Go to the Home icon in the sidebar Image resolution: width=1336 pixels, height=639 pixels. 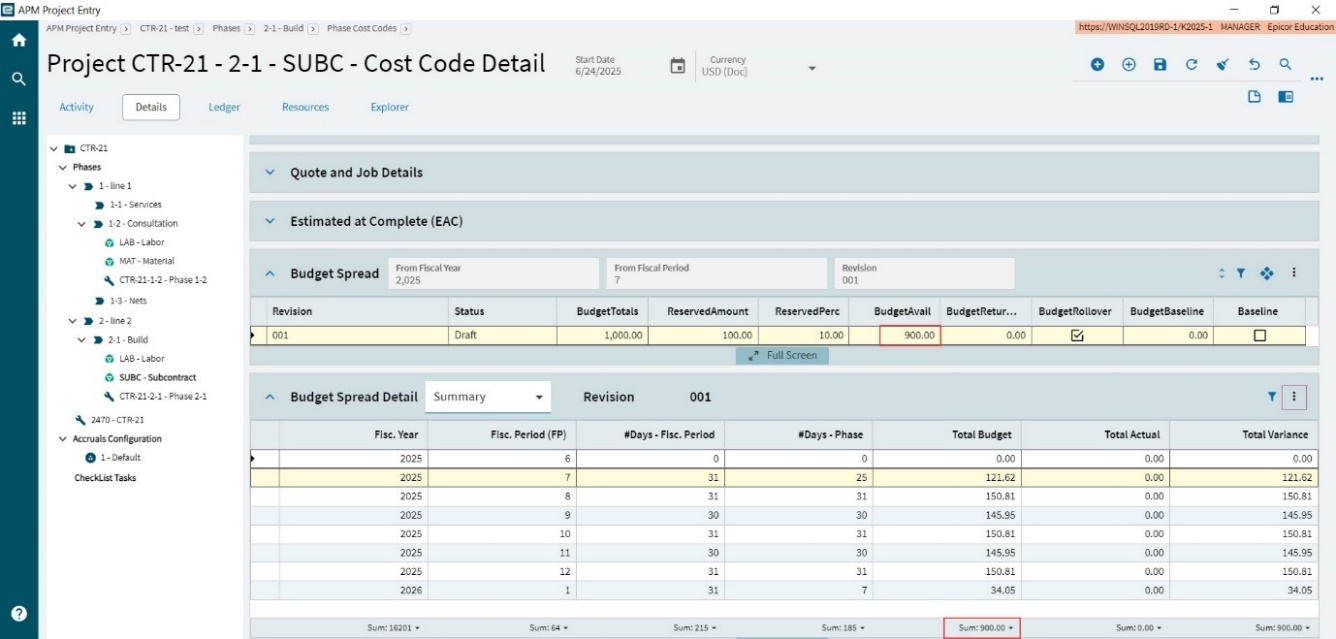[x=18, y=41]
